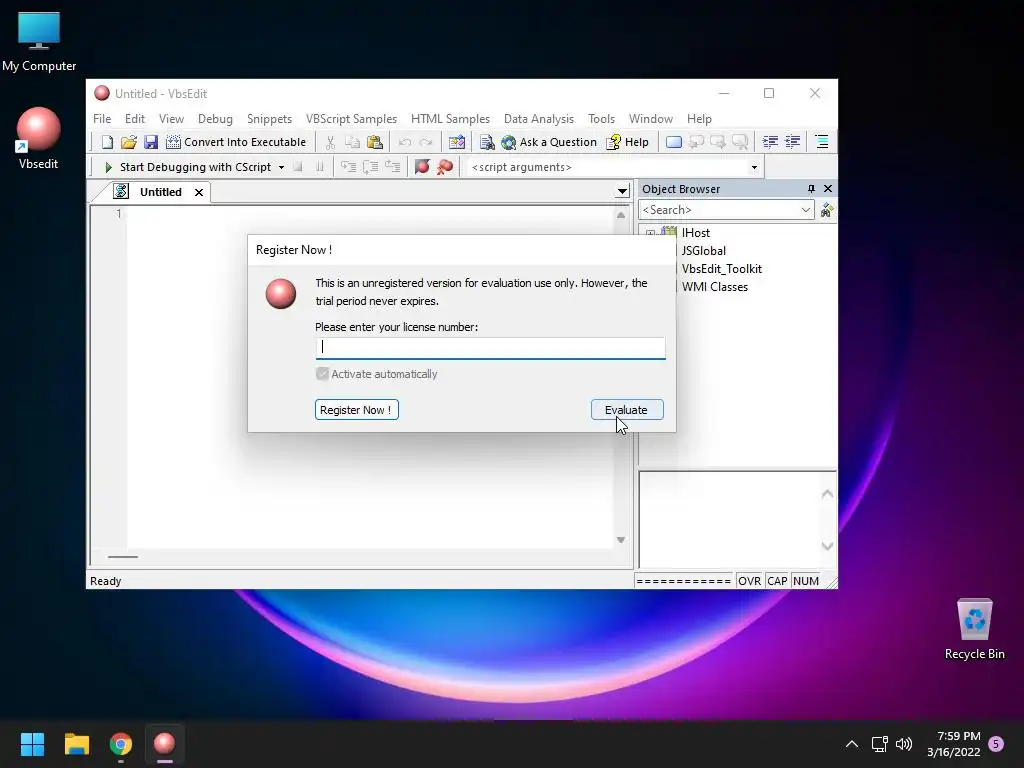
Task: Click the document-with-magnifier find icon
Action: pyautogui.click(x=487, y=142)
